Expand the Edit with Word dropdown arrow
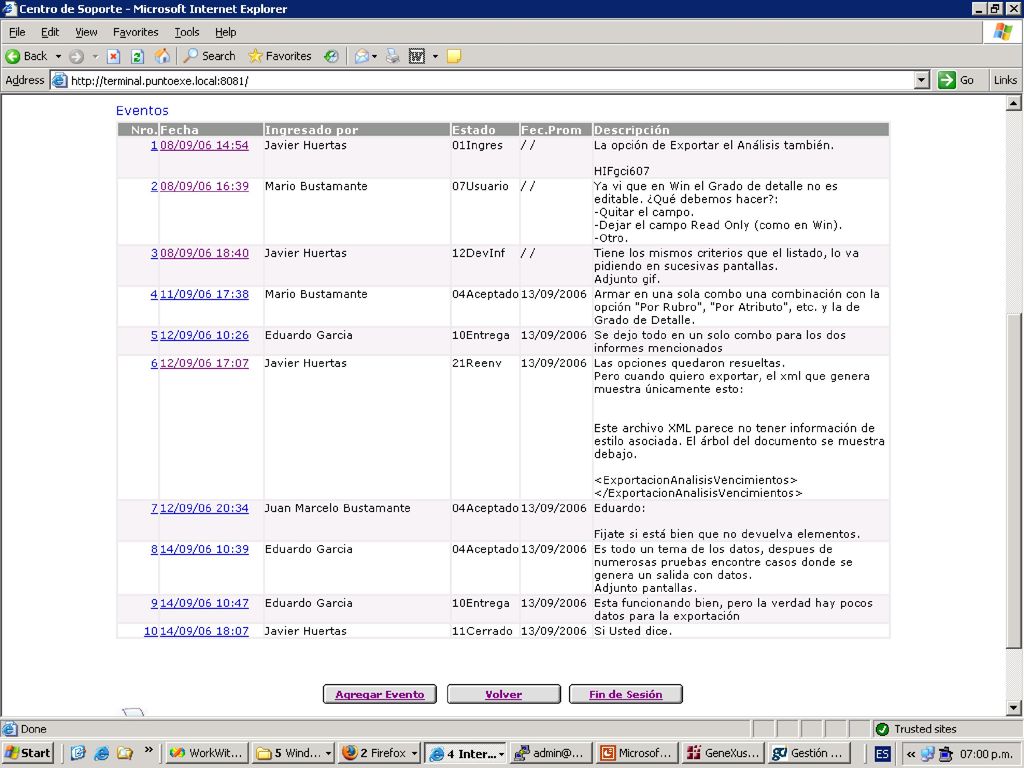 pos(435,56)
